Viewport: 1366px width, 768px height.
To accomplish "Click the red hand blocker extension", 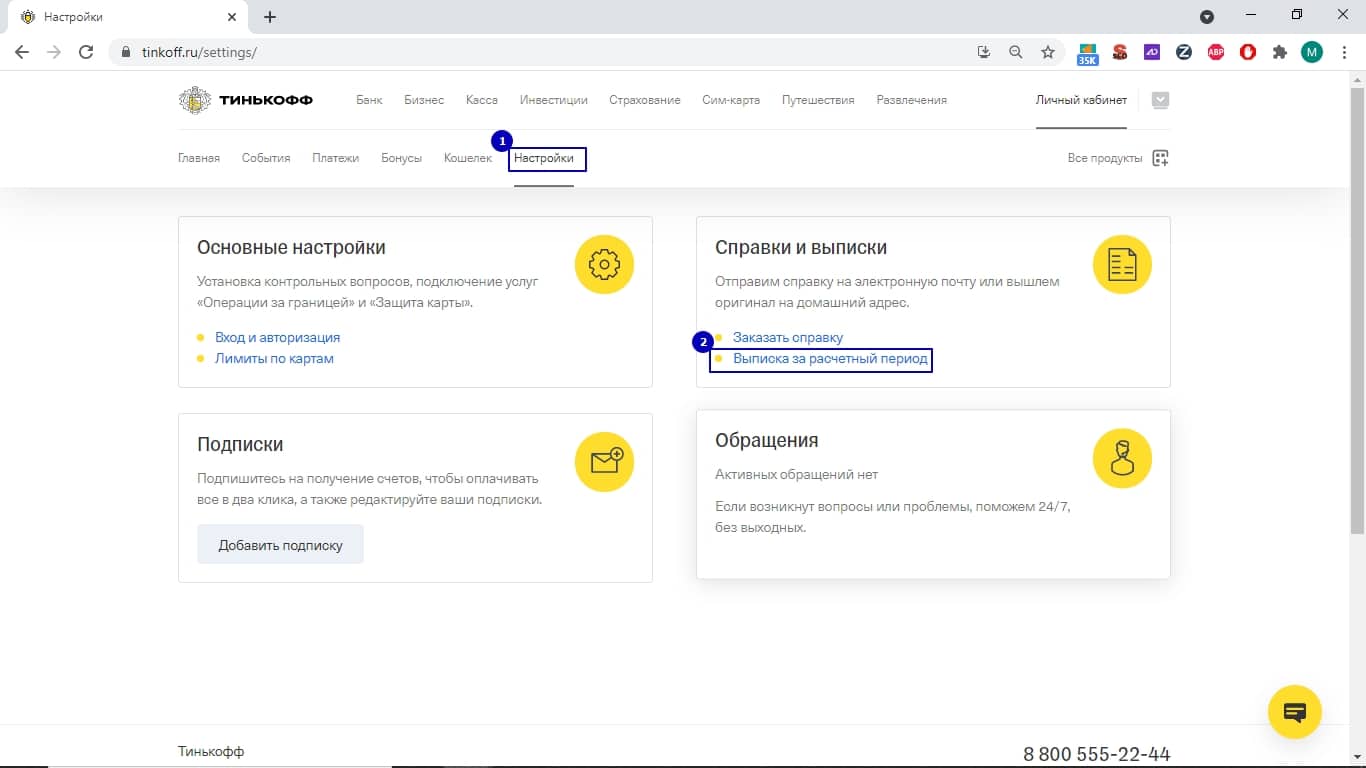I will pos(1248,52).
